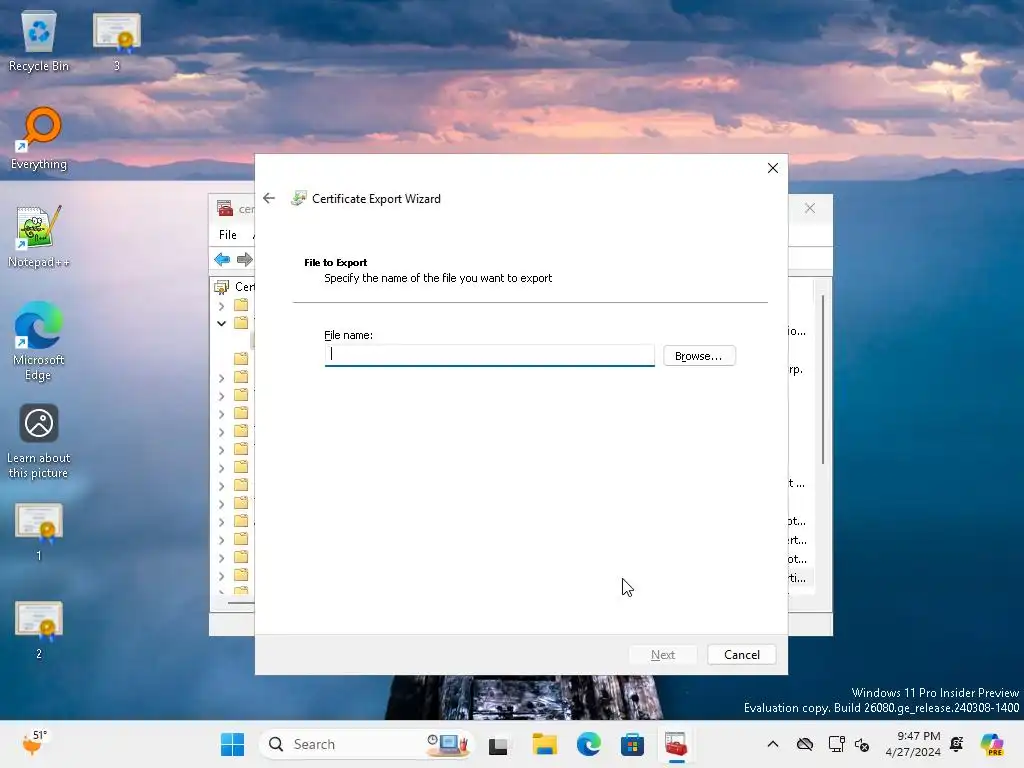Open Copilot preview icon in taskbar
Screen dimensions: 1024x768
tap(992, 744)
